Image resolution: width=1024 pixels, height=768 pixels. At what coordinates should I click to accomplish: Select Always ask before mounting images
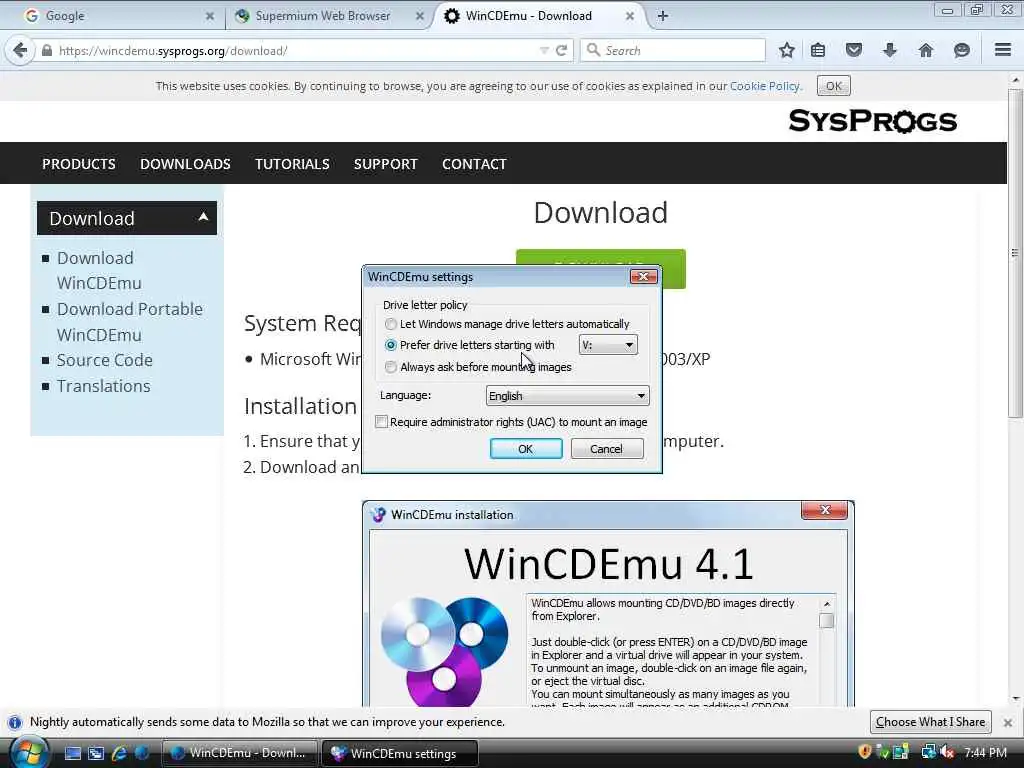[391, 367]
